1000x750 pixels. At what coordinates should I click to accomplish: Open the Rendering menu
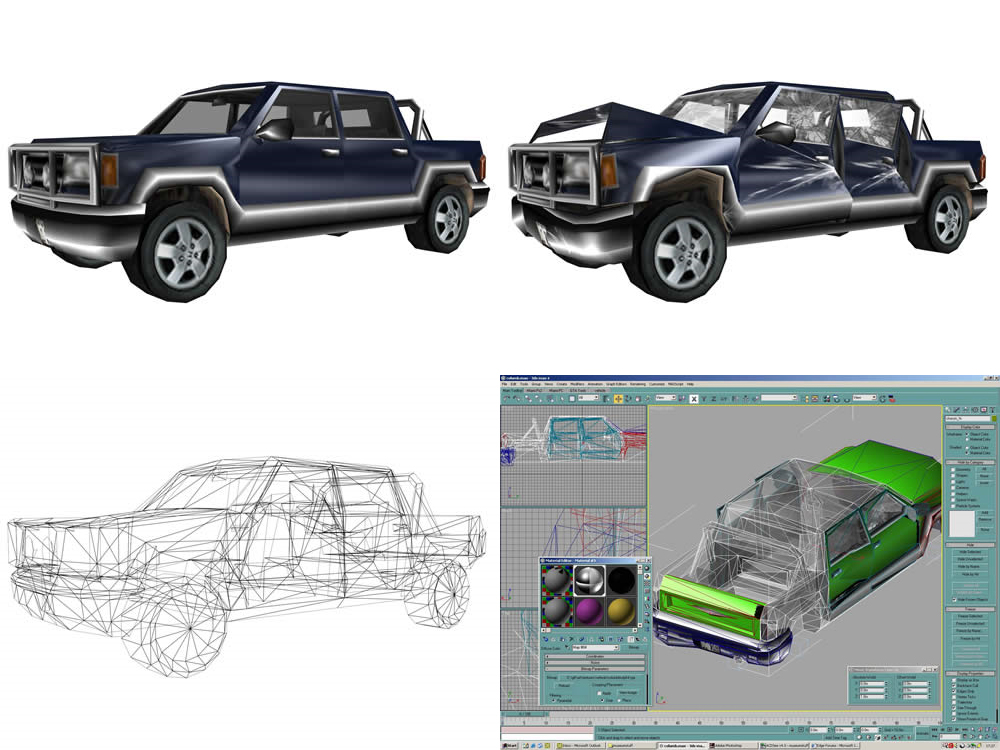[x=638, y=384]
